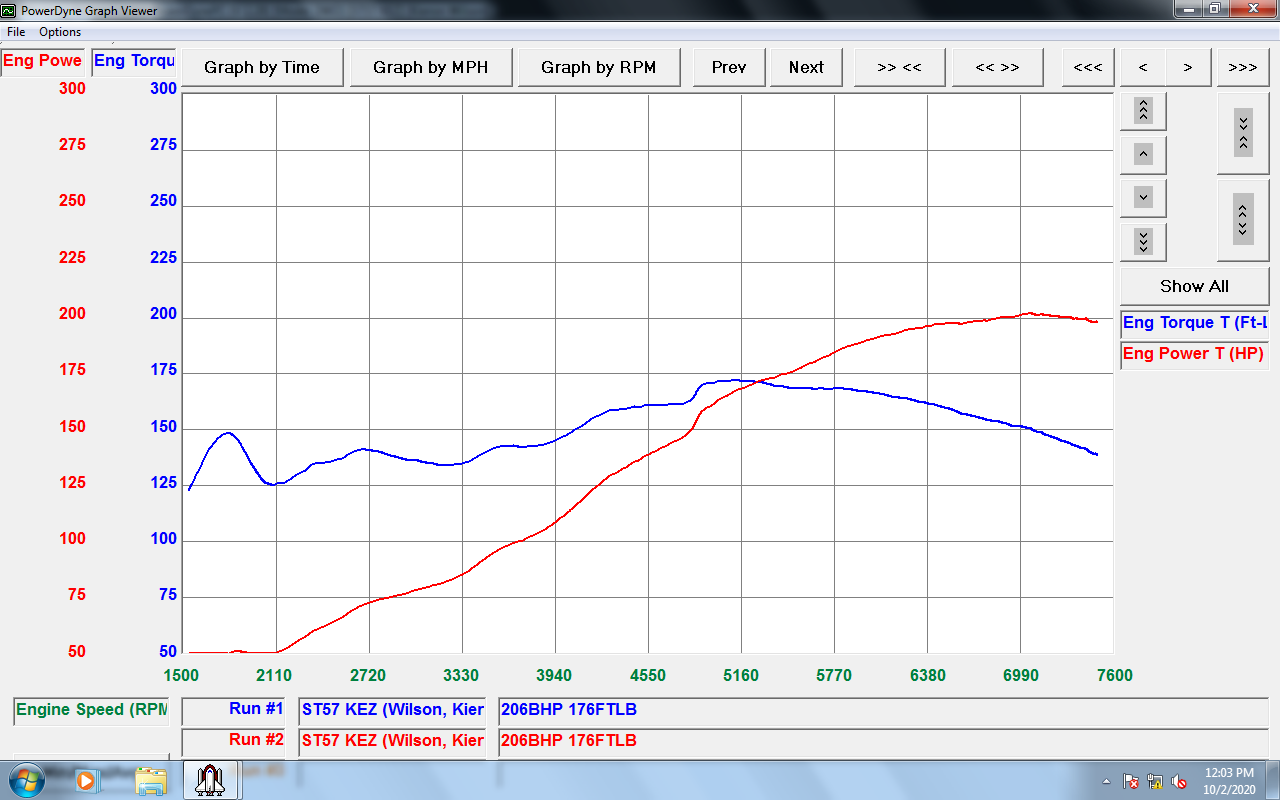This screenshot has width=1280, height=800.
Task: Click the Show All button
Action: [x=1194, y=286]
